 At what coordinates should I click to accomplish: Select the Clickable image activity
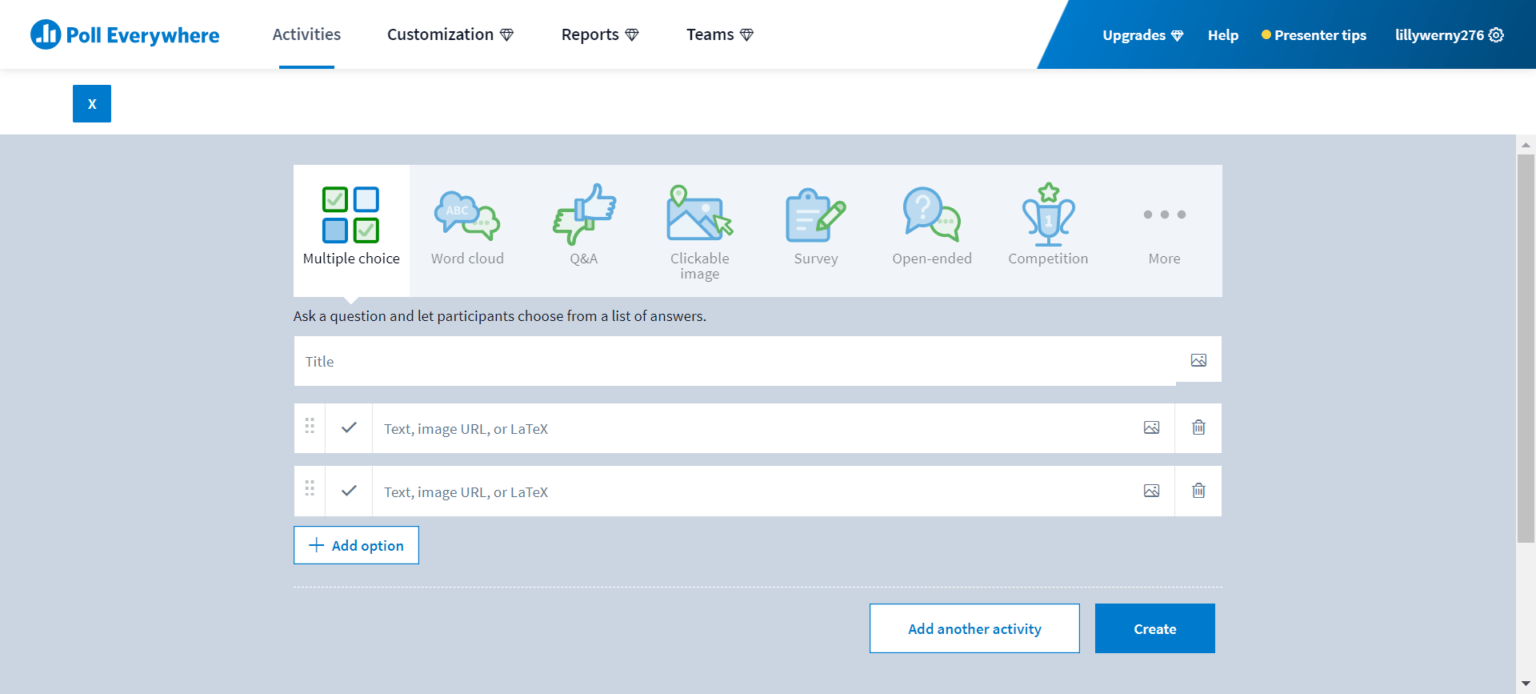tap(699, 230)
